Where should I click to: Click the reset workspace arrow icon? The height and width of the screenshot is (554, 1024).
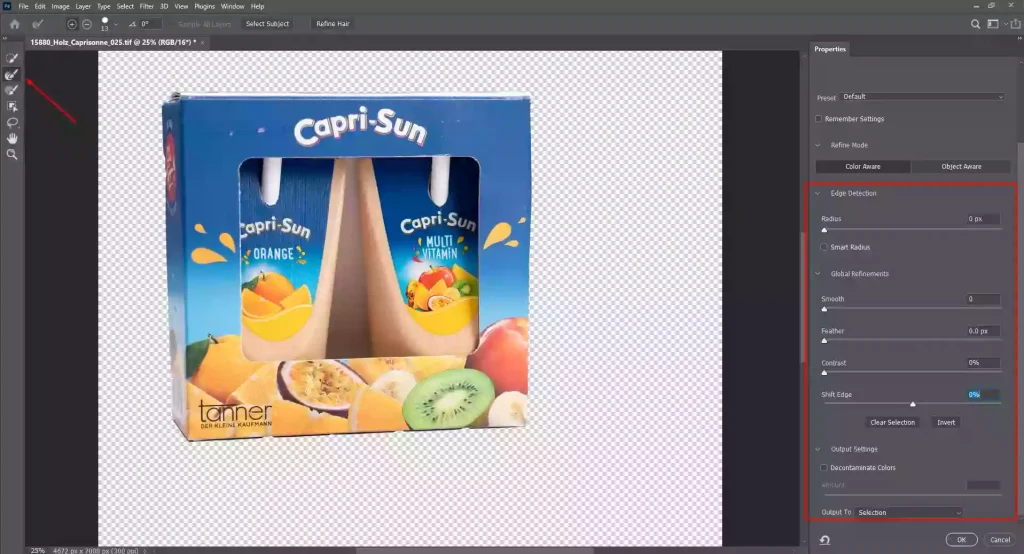pos(825,540)
